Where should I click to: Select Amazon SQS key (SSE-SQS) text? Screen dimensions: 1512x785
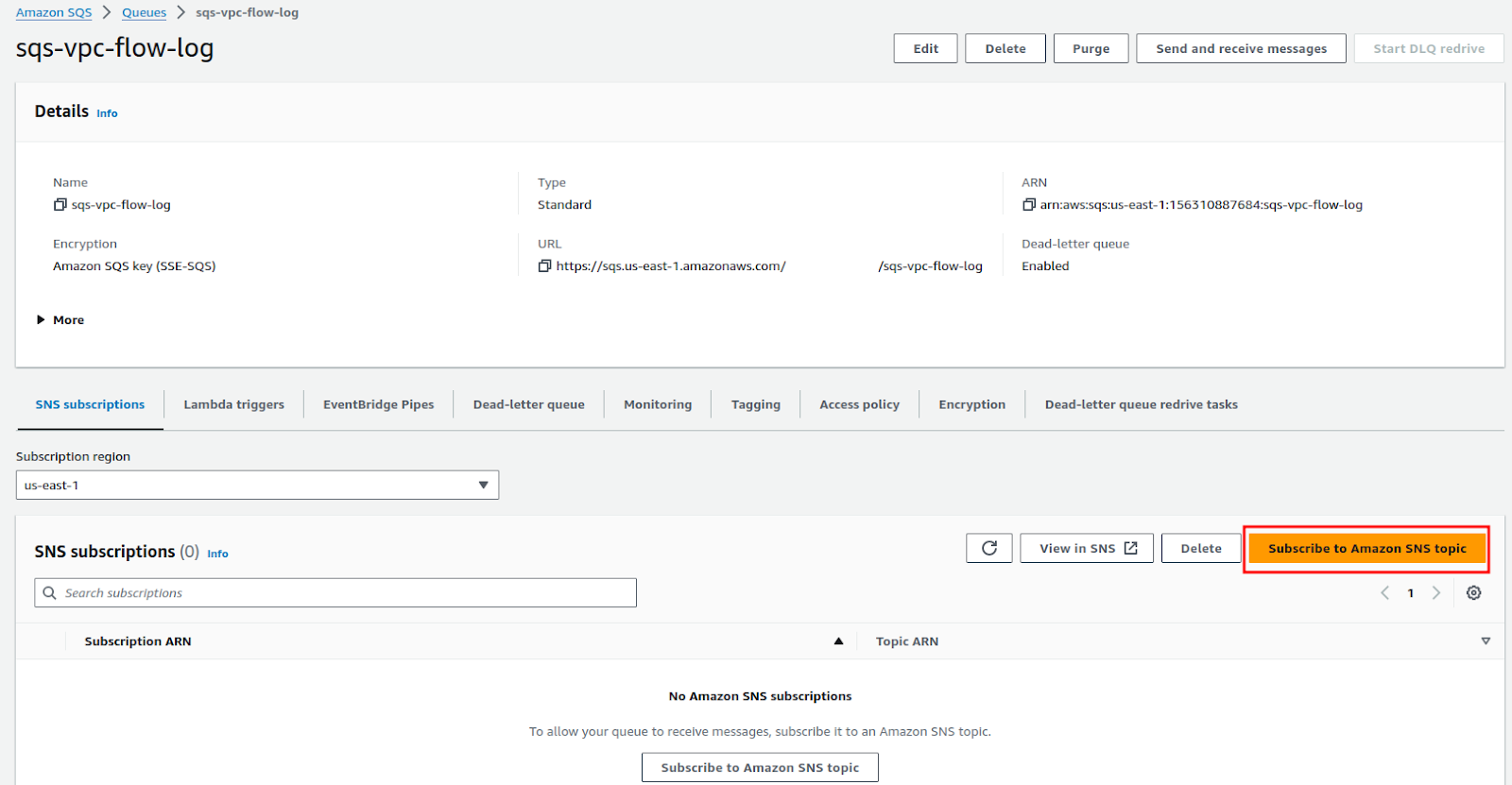click(134, 266)
